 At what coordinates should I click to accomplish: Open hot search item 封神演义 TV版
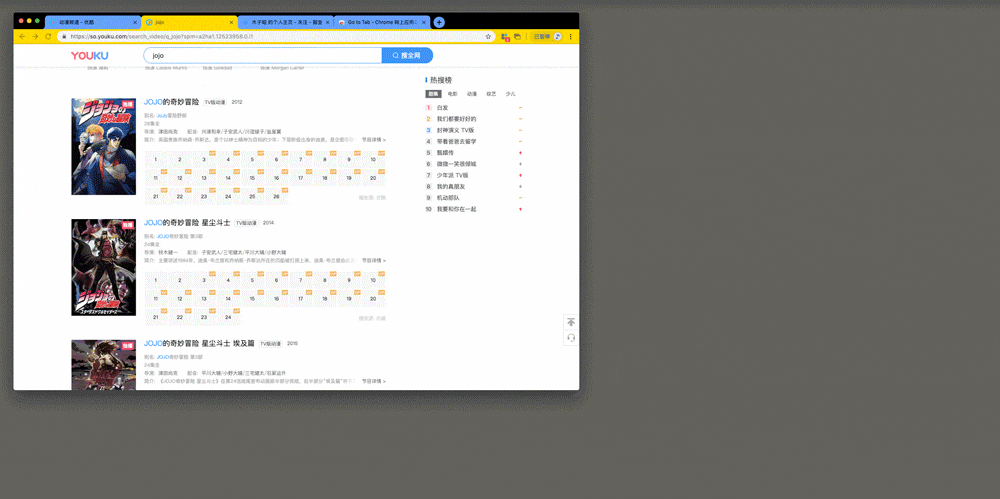pos(455,130)
